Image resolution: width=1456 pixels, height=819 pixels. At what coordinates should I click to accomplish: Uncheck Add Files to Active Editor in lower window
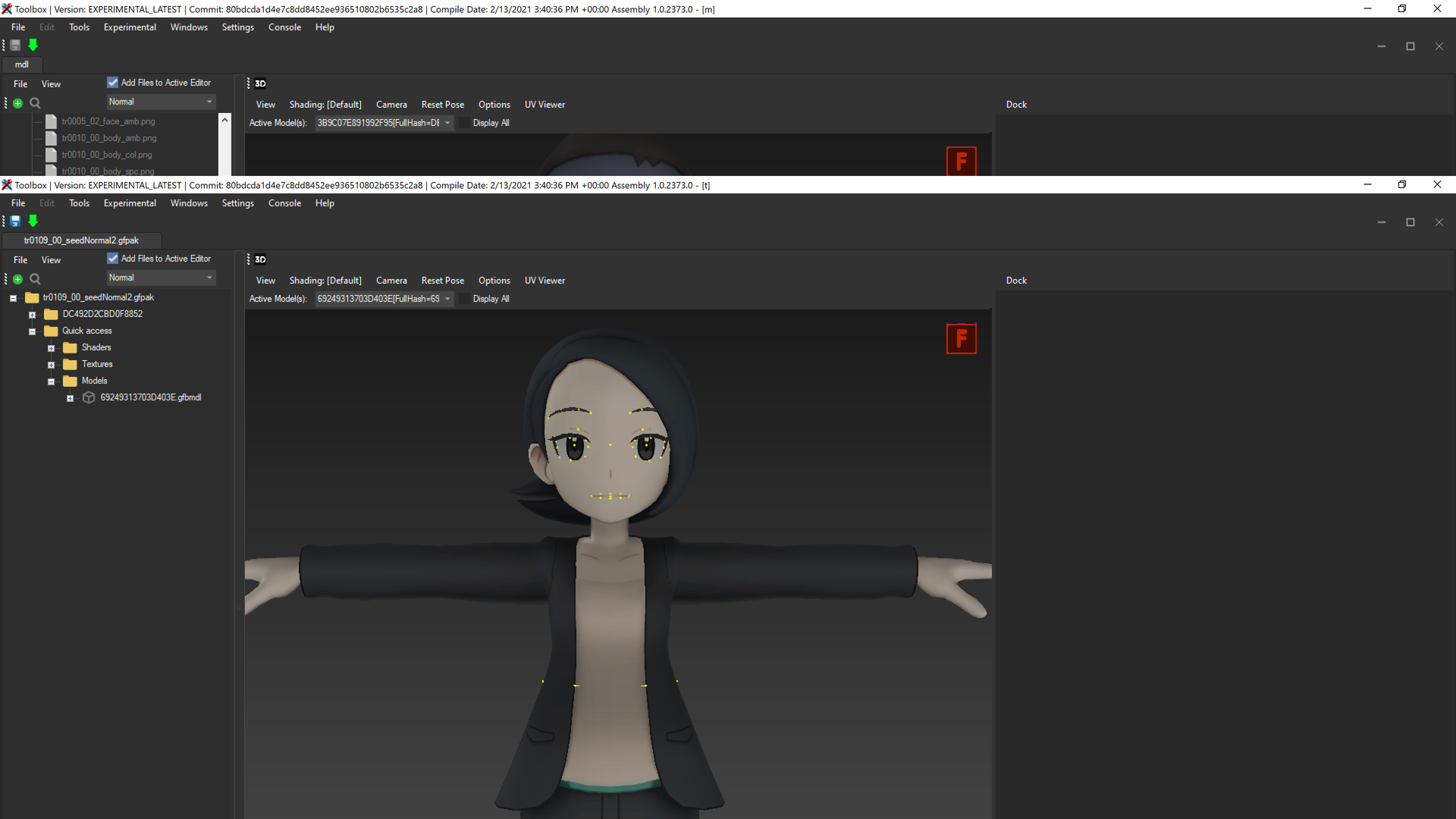click(x=113, y=259)
